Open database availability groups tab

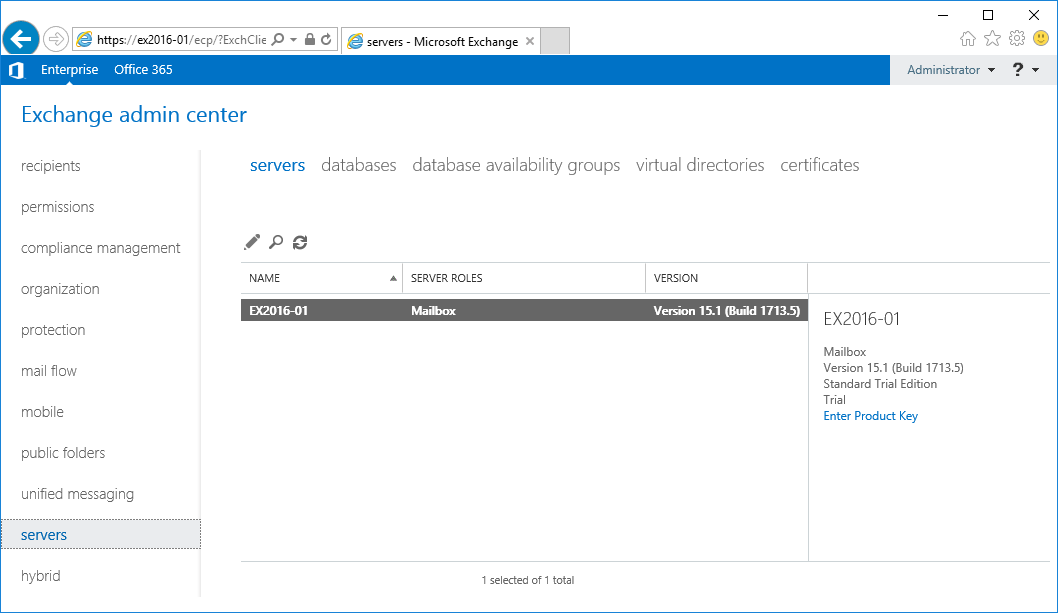(516, 165)
